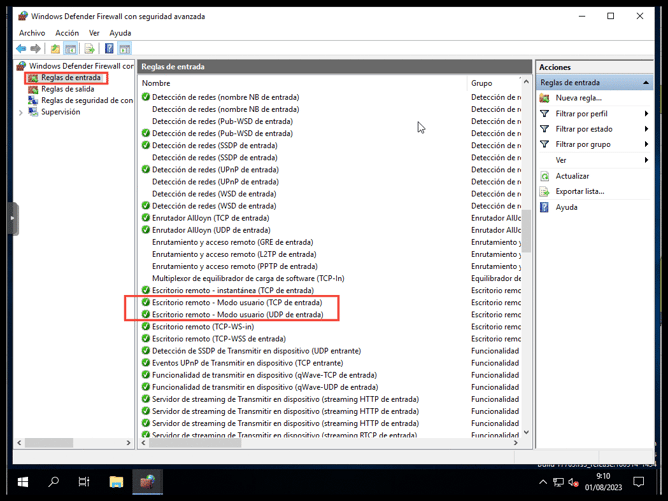The image size is (668, 501).
Task: Select Enrutamiento y acceso remoto (L2TP de entrada)
Action: pos(234,254)
